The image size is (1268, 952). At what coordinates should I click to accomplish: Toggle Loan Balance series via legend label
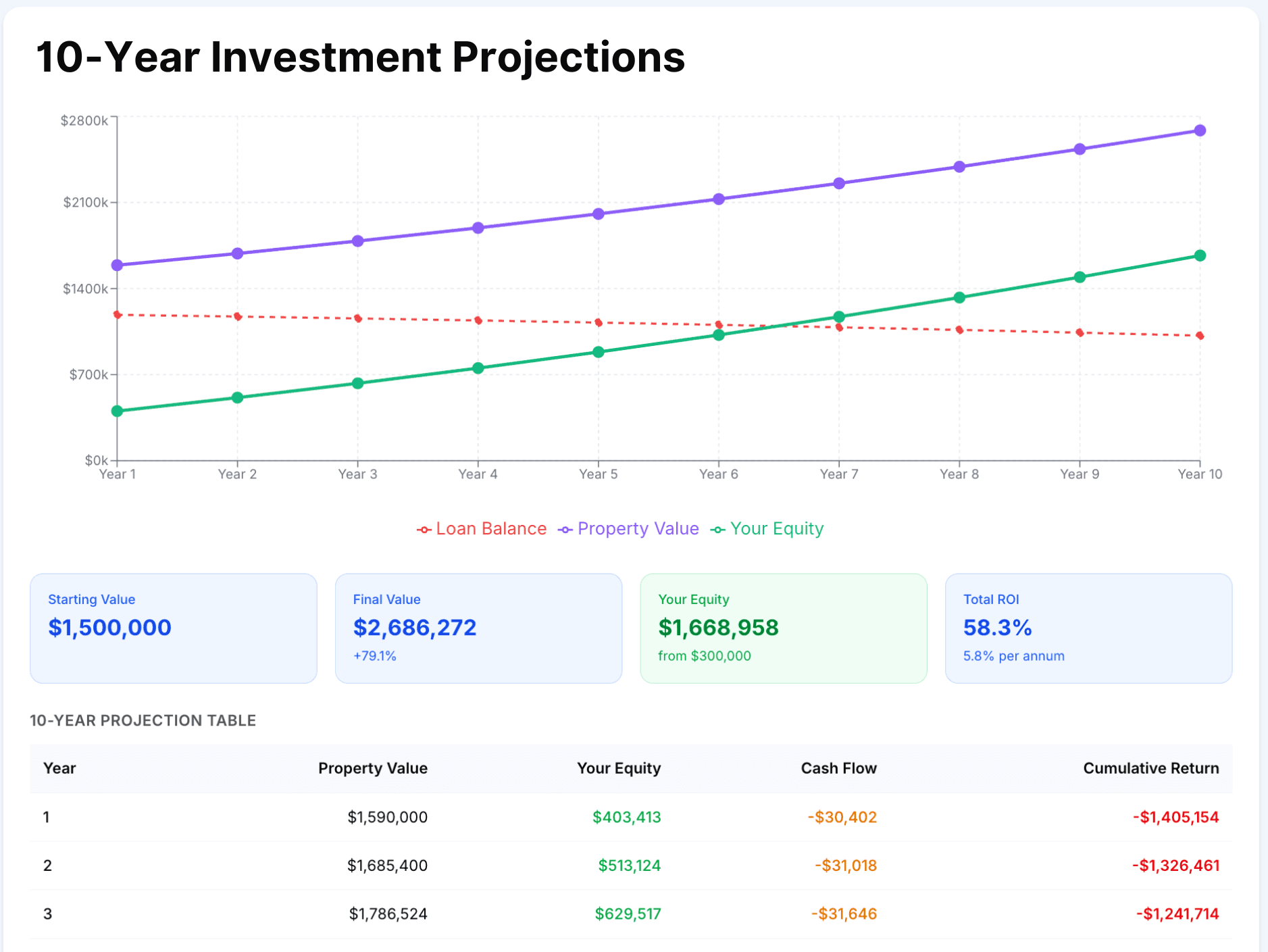coord(491,528)
